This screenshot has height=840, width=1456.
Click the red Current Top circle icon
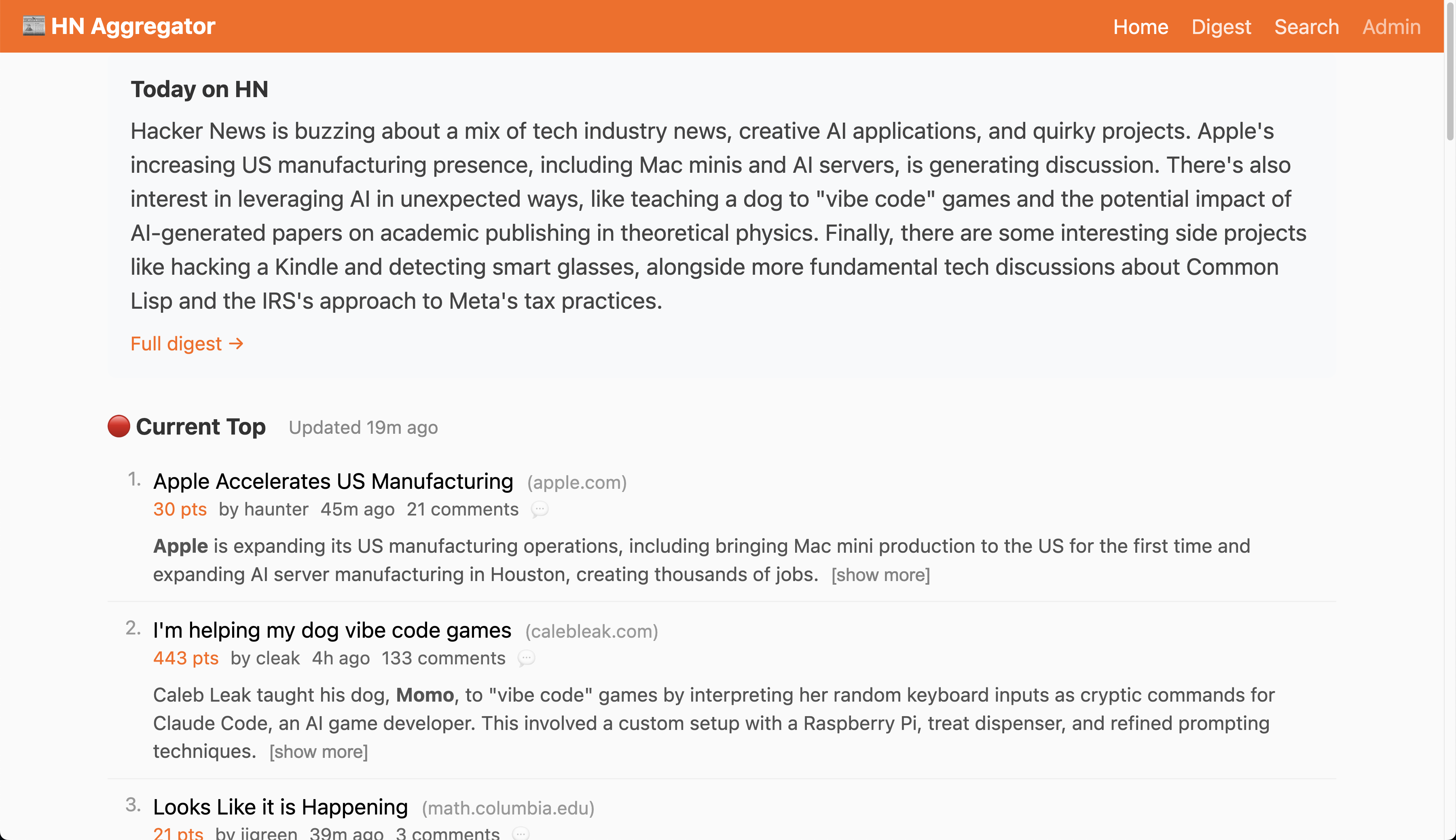coord(119,426)
